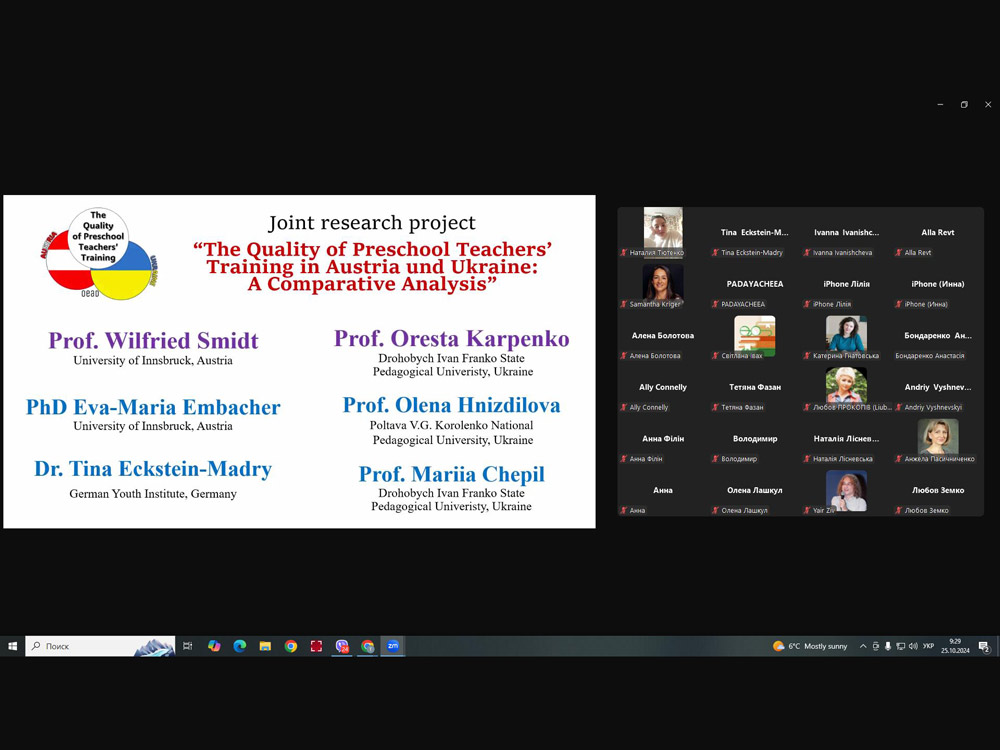Open the clock and date flyout
The height and width of the screenshot is (750, 1000).
pos(955,646)
